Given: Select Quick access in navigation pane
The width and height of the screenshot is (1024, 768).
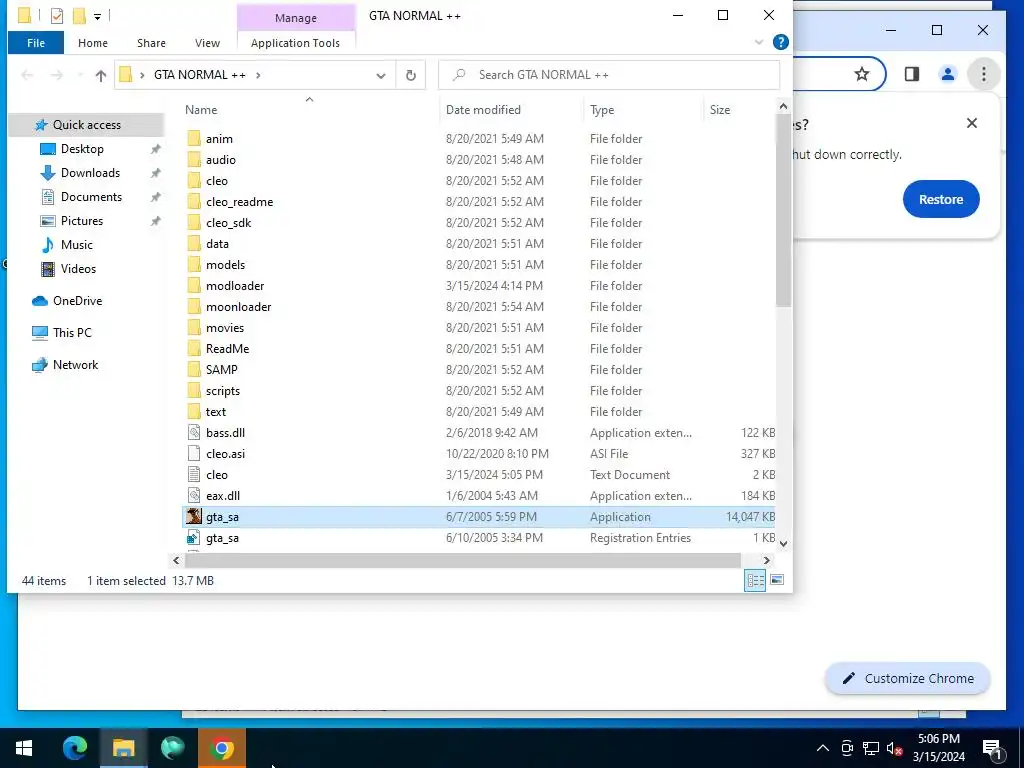Looking at the screenshot, I should click(86, 125).
